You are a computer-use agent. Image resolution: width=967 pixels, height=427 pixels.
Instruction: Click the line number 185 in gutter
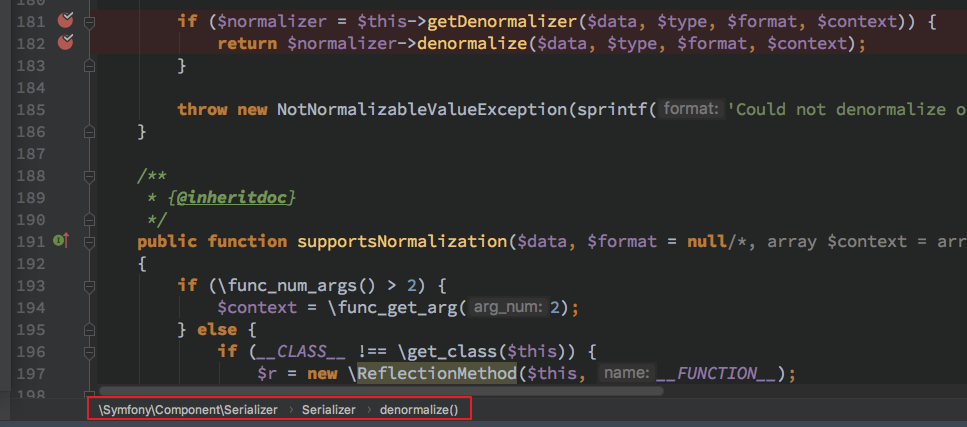pos(30,109)
